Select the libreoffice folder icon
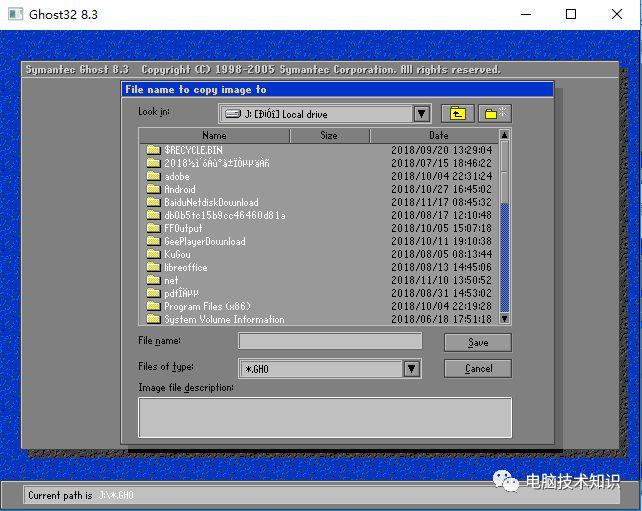Image resolution: width=642 pixels, height=511 pixels. point(154,267)
